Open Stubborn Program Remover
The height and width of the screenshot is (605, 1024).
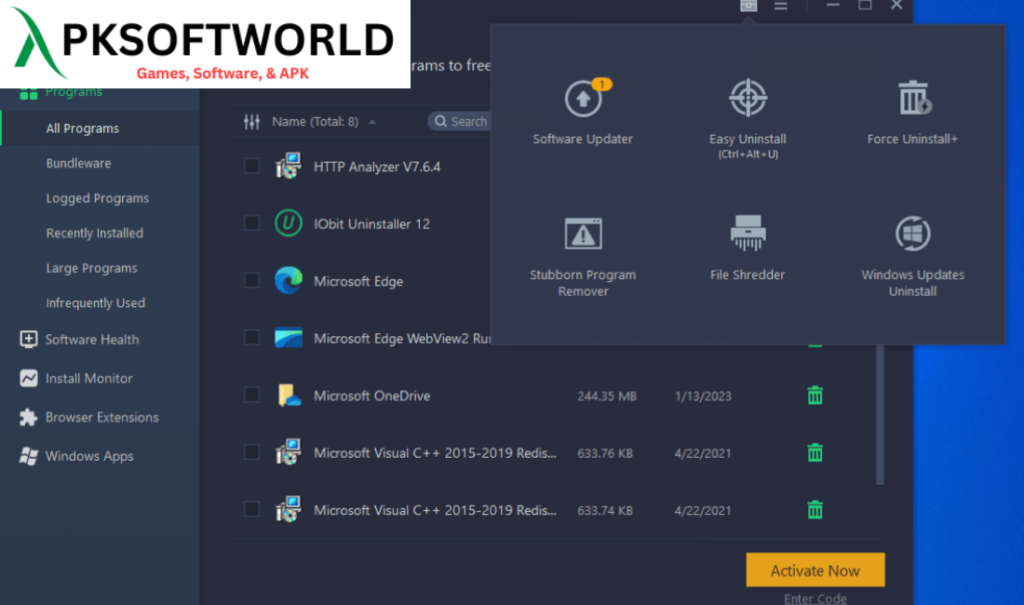[x=583, y=256]
